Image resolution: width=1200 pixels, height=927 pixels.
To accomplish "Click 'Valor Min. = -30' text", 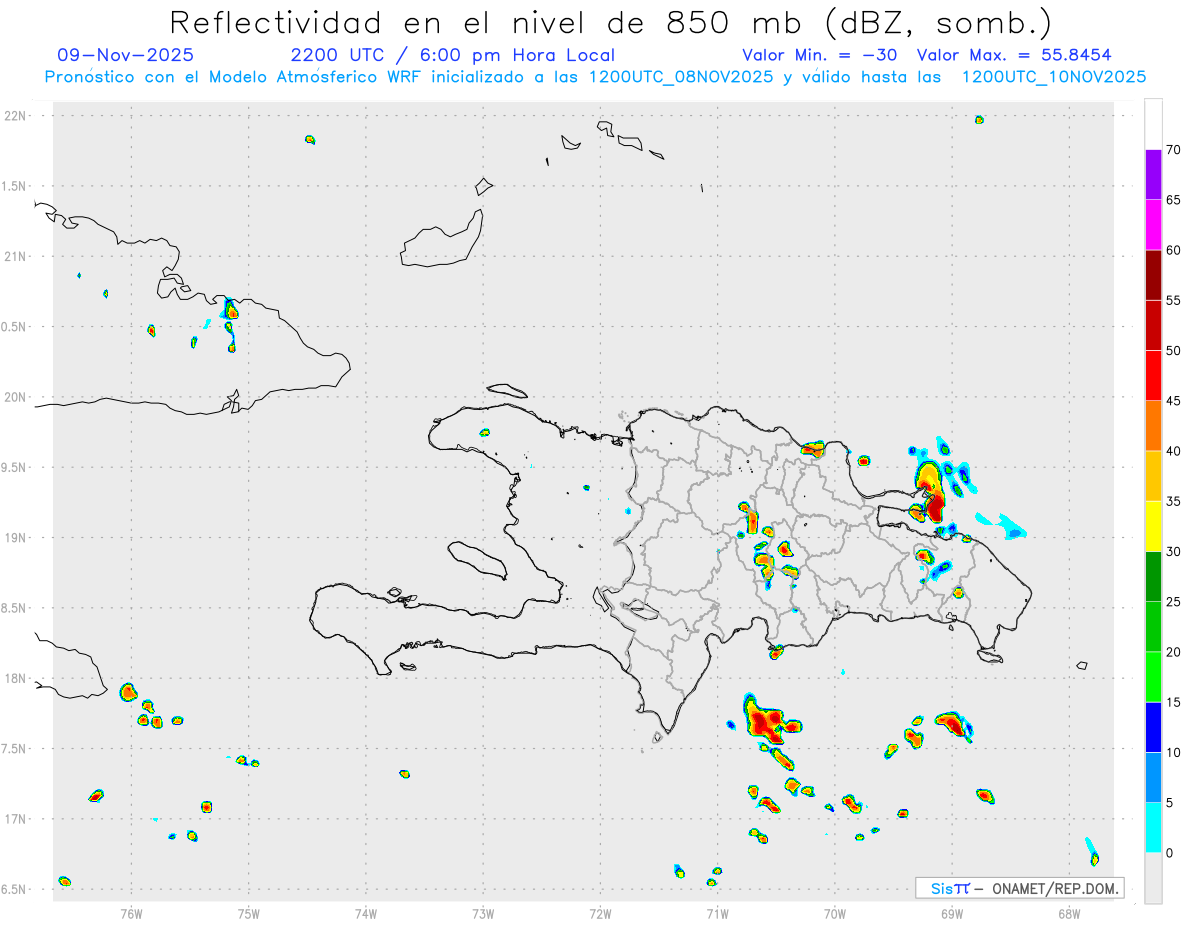I will click(x=820, y=55).
